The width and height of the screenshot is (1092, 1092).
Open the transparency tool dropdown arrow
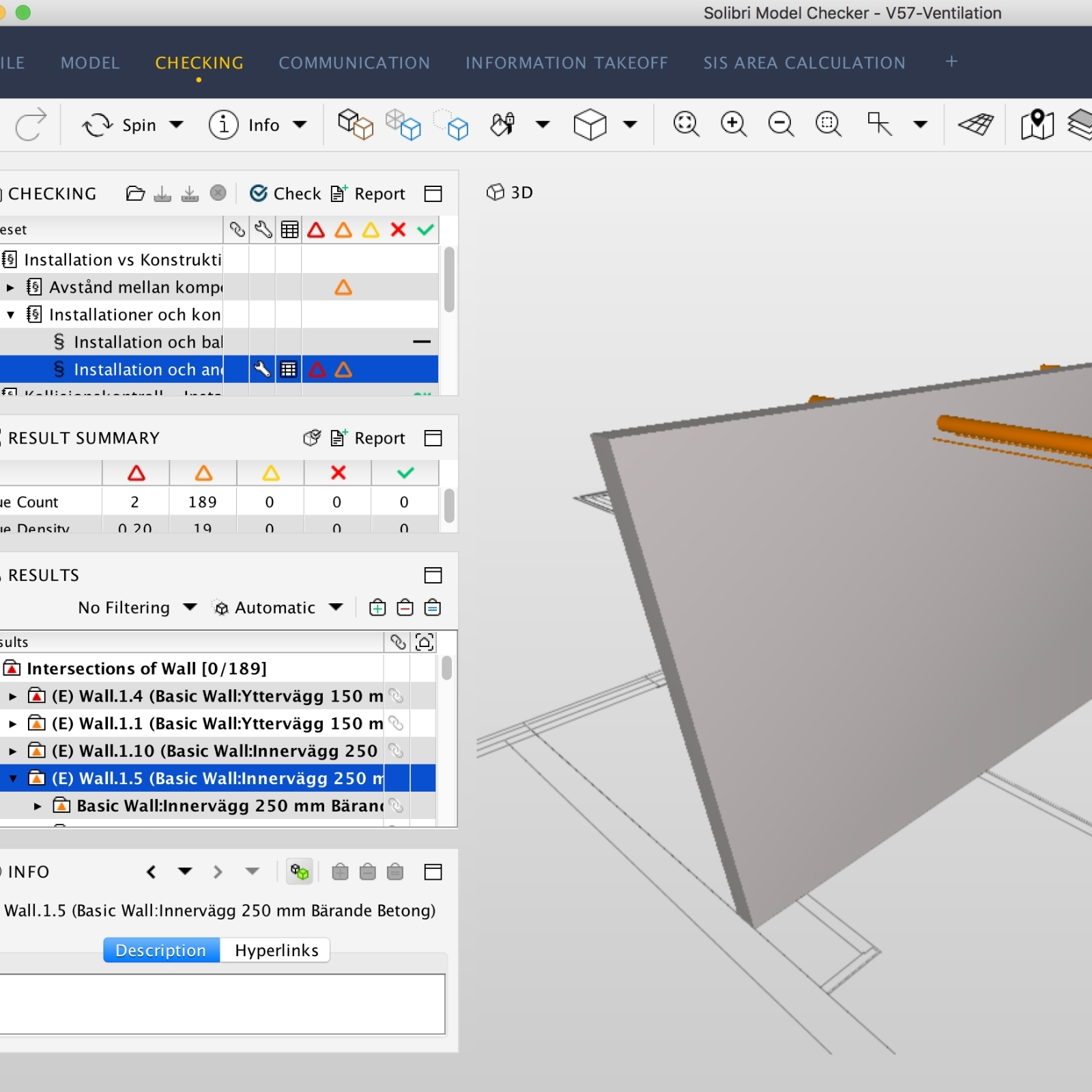pos(543,125)
